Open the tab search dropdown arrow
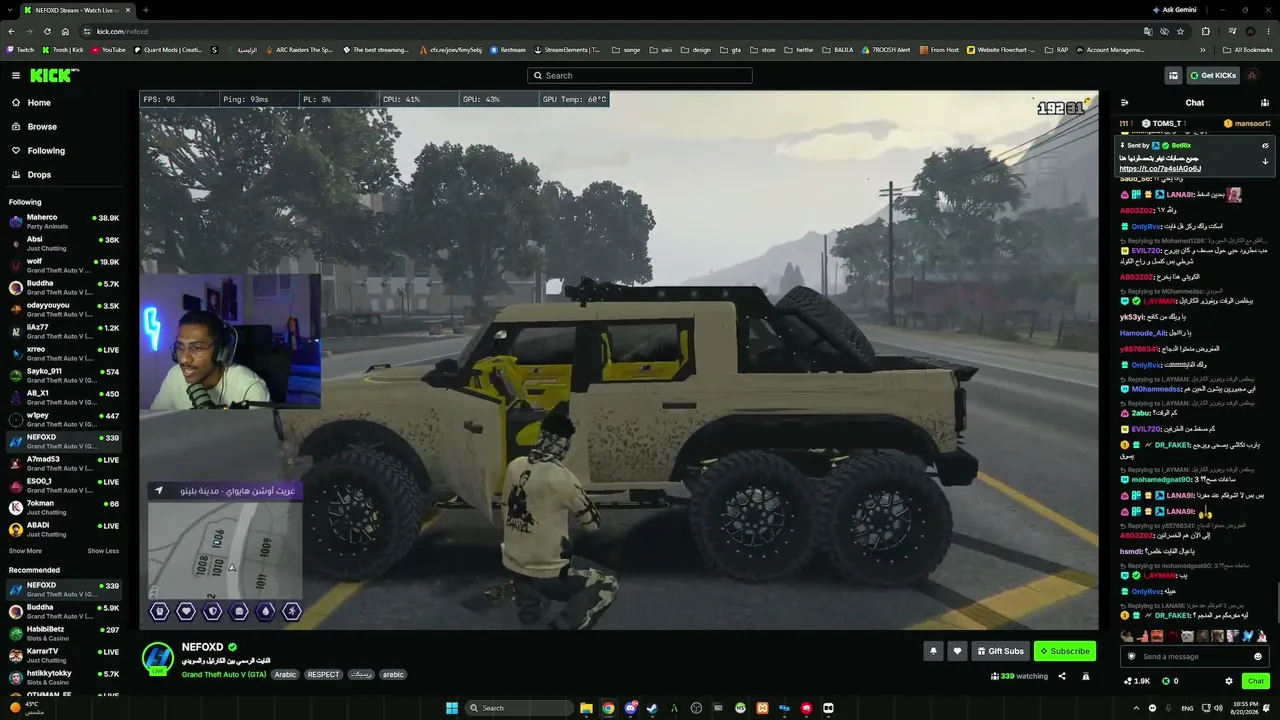Screen dimensions: 1280x720 tap(11, 10)
